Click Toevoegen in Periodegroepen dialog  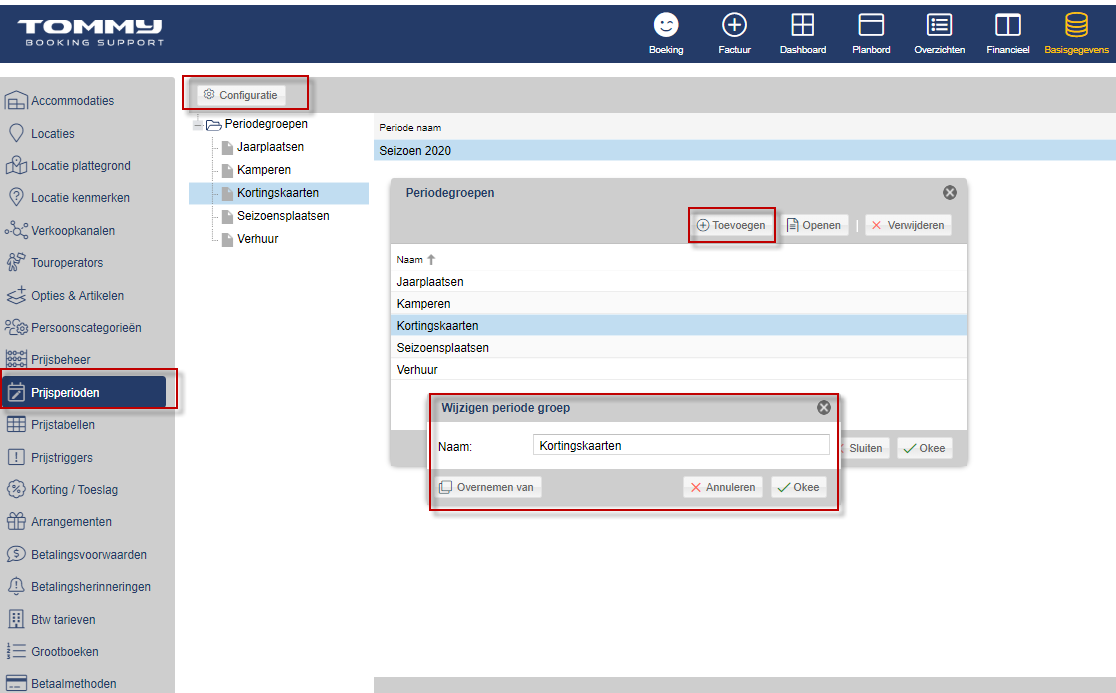731,225
